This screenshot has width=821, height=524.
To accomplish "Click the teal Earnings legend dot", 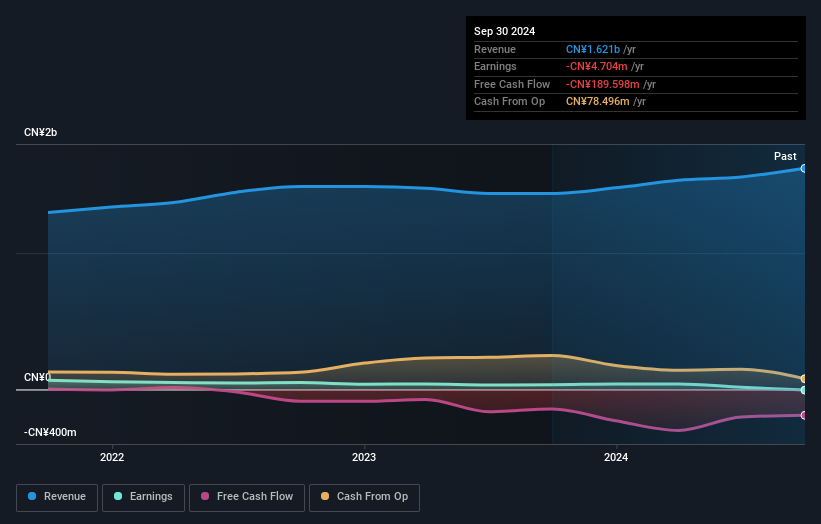I will click(x=118, y=496).
